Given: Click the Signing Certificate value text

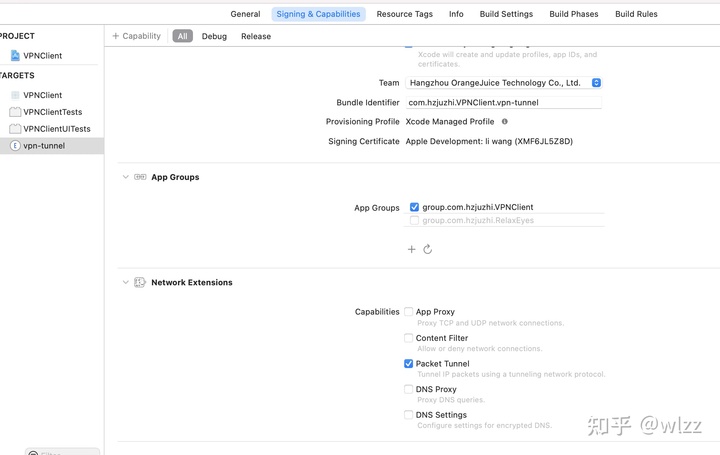Looking at the screenshot, I should click(x=489, y=141).
